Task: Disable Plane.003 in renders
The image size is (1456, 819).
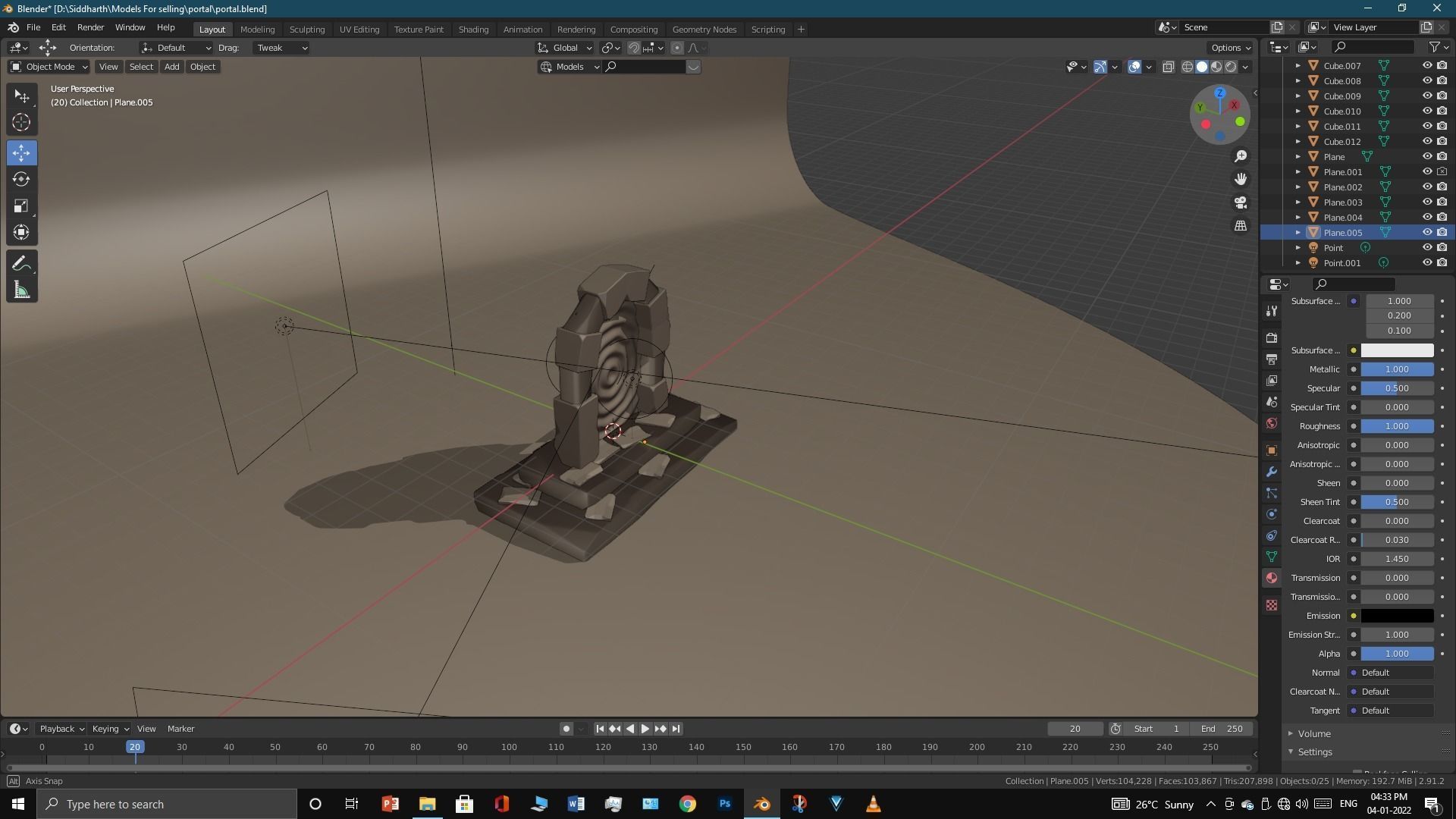Action: point(1442,202)
